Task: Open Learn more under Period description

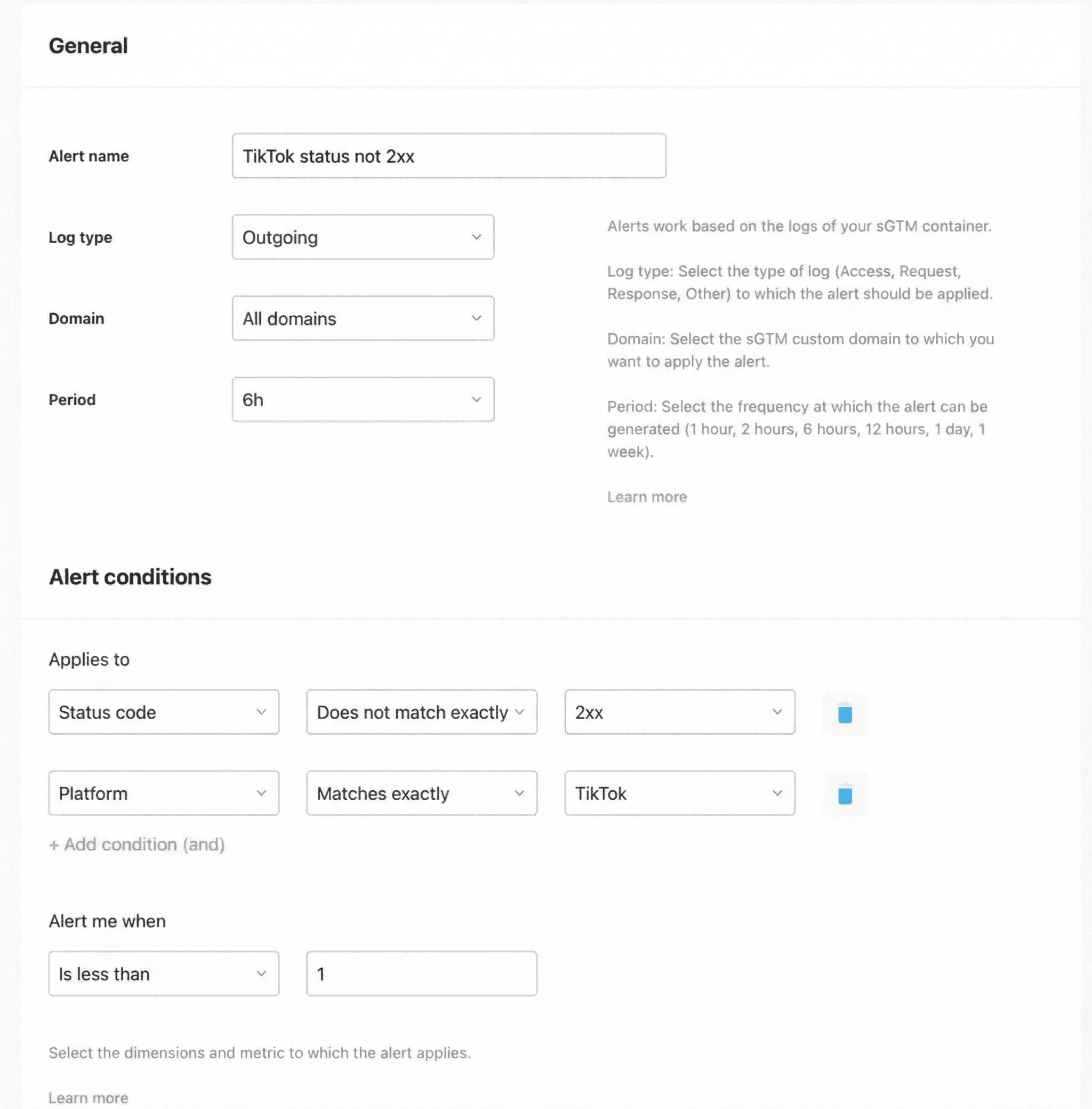Action: tap(646, 496)
